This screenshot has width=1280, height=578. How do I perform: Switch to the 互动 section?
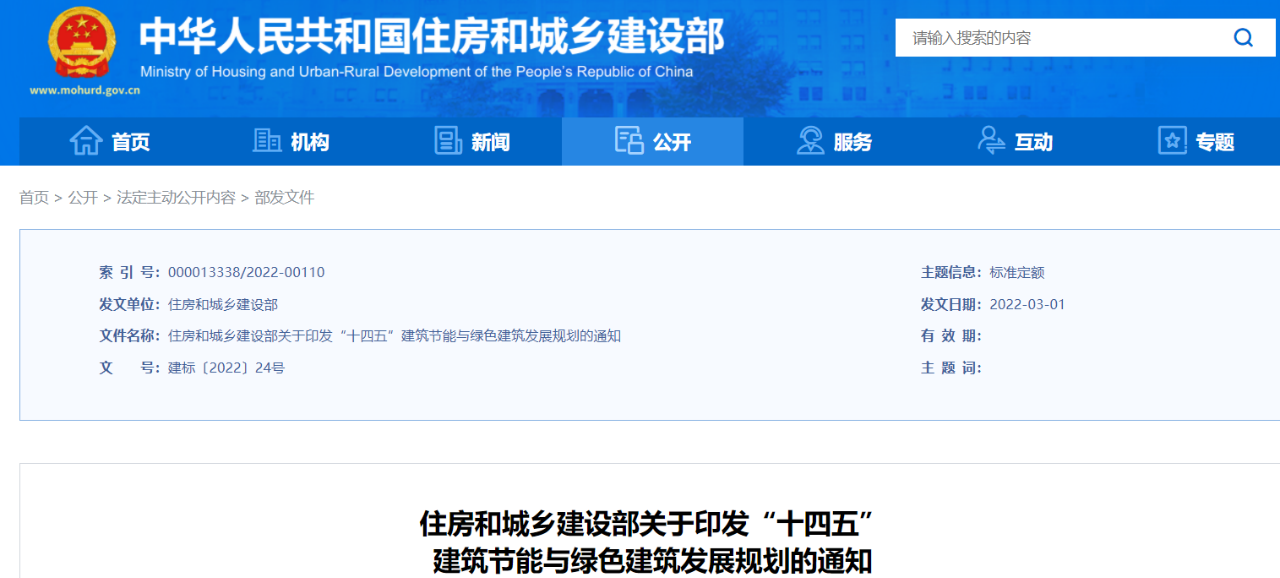[x=1015, y=141]
